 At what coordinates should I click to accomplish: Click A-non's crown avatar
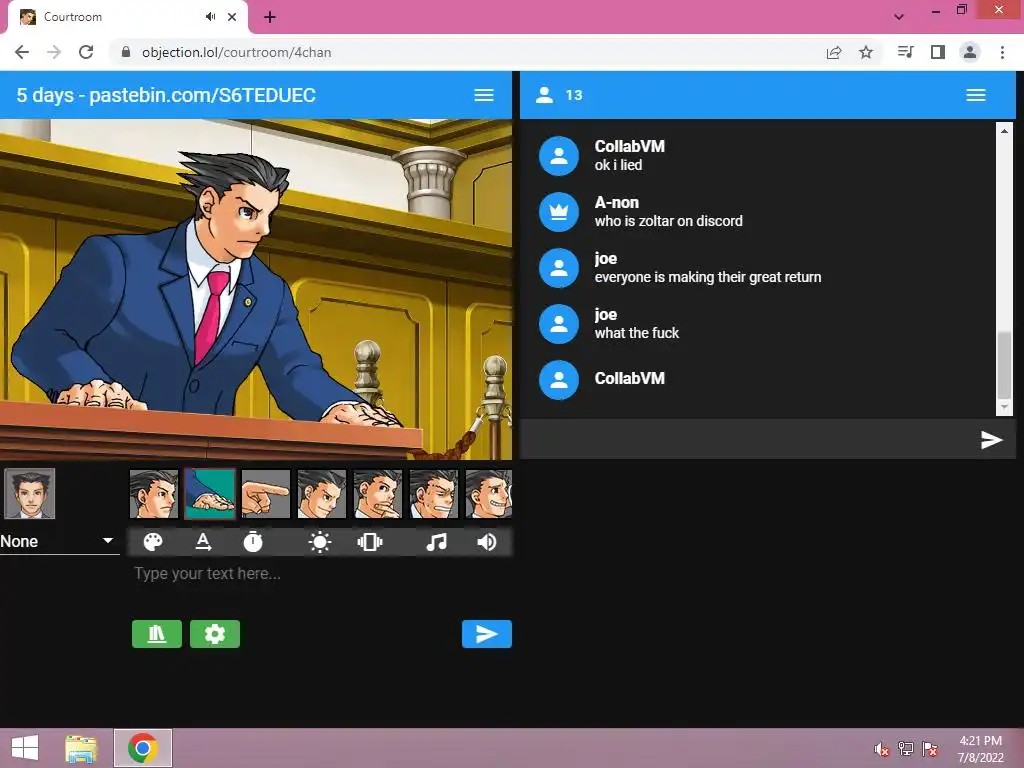[x=559, y=212]
